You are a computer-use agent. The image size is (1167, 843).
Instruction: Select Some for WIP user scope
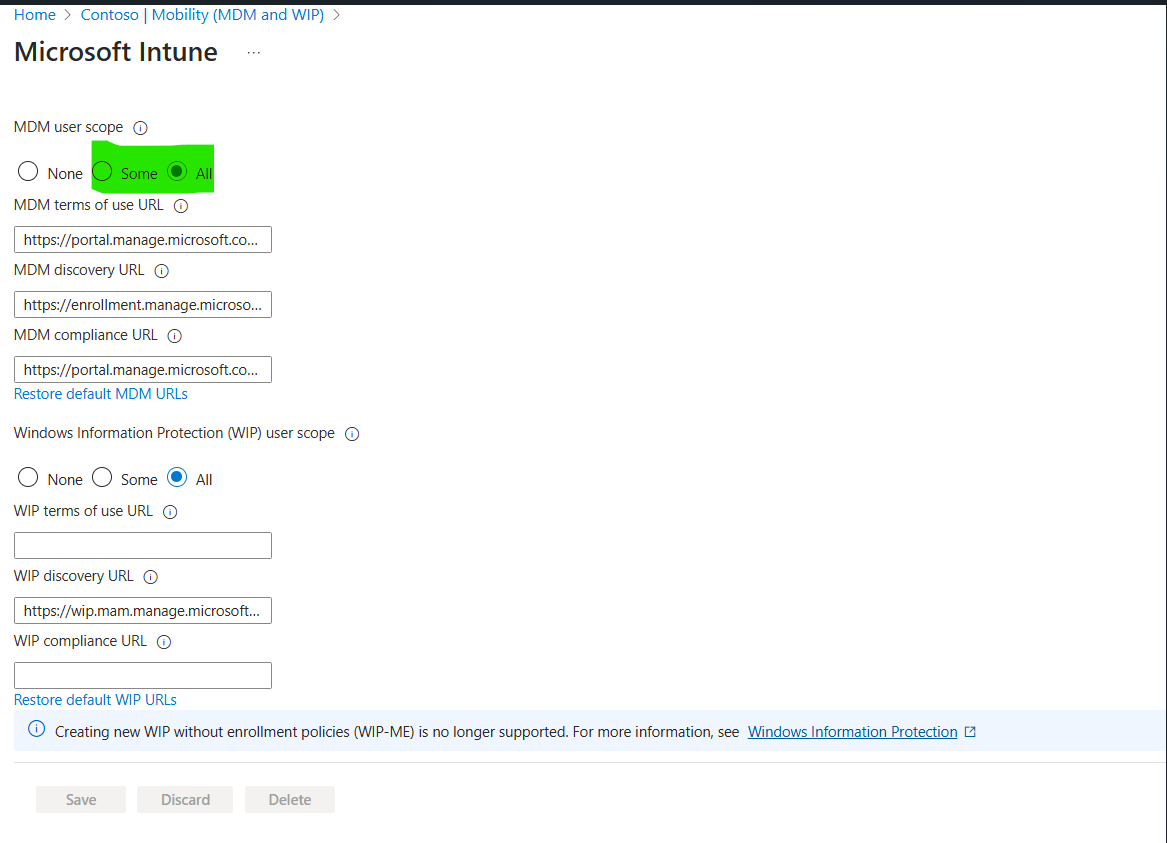[102, 478]
